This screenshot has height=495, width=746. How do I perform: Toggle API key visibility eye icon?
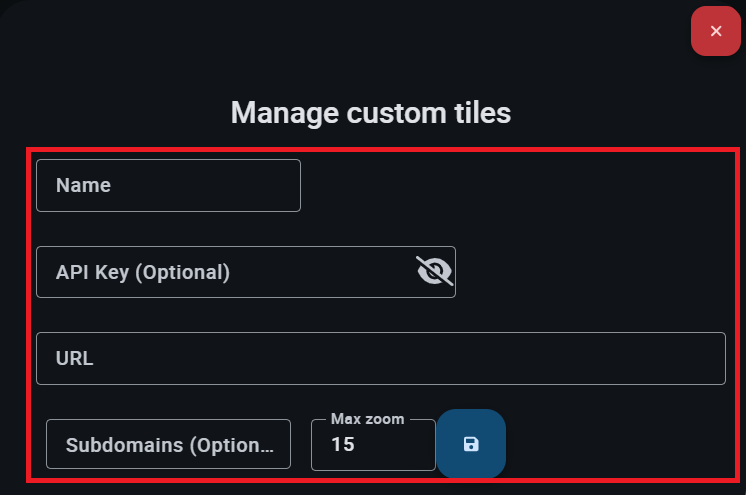click(x=434, y=271)
